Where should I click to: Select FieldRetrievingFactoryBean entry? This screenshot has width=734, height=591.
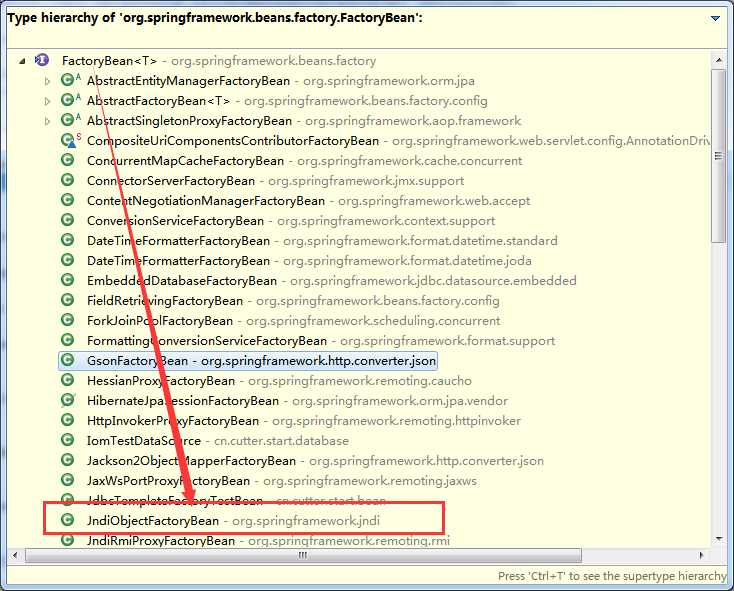click(293, 301)
